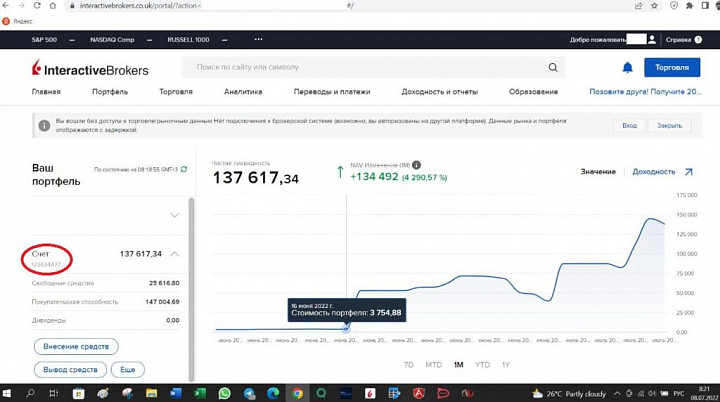Click the NAV Изменение info icon
720x402 pixels.
coord(416,165)
